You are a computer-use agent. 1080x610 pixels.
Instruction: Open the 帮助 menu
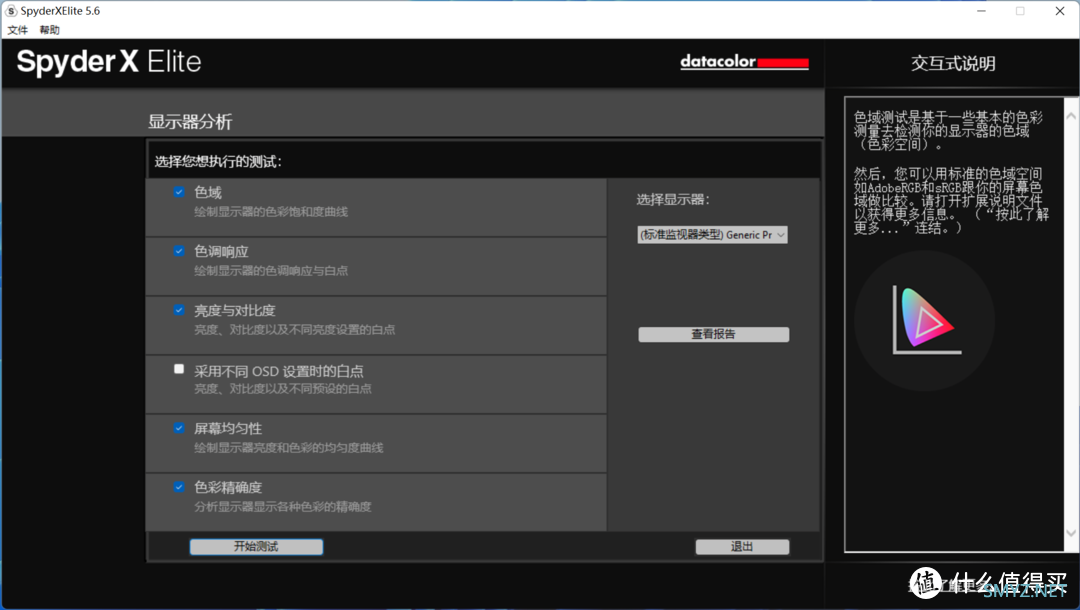point(50,30)
